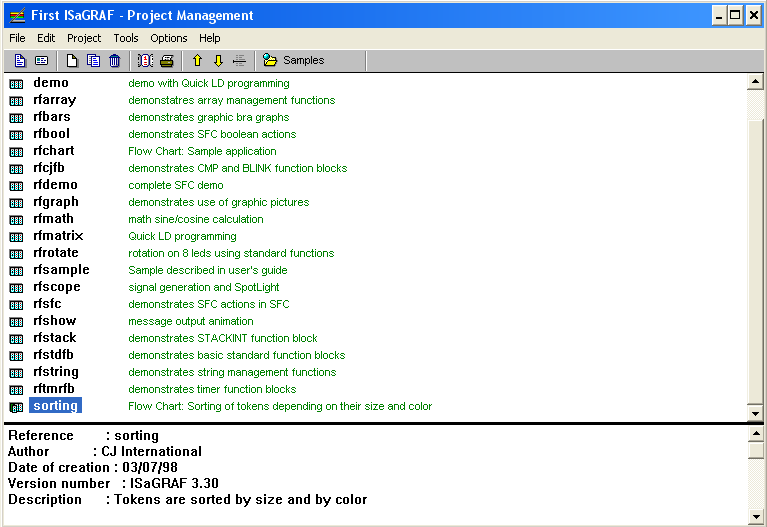Open the File menu

tap(17, 38)
